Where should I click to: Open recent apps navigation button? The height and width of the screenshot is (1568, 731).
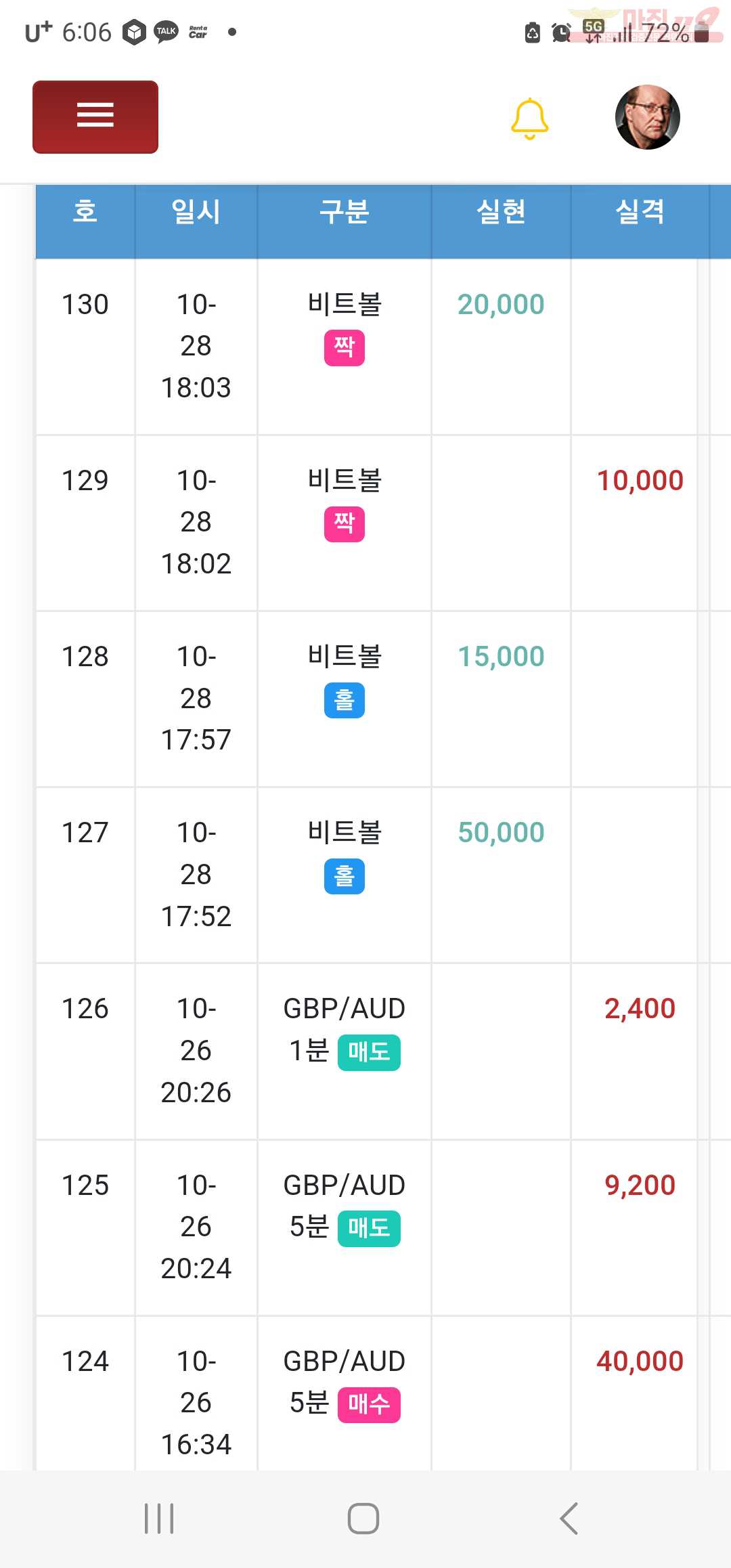[159, 1519]
